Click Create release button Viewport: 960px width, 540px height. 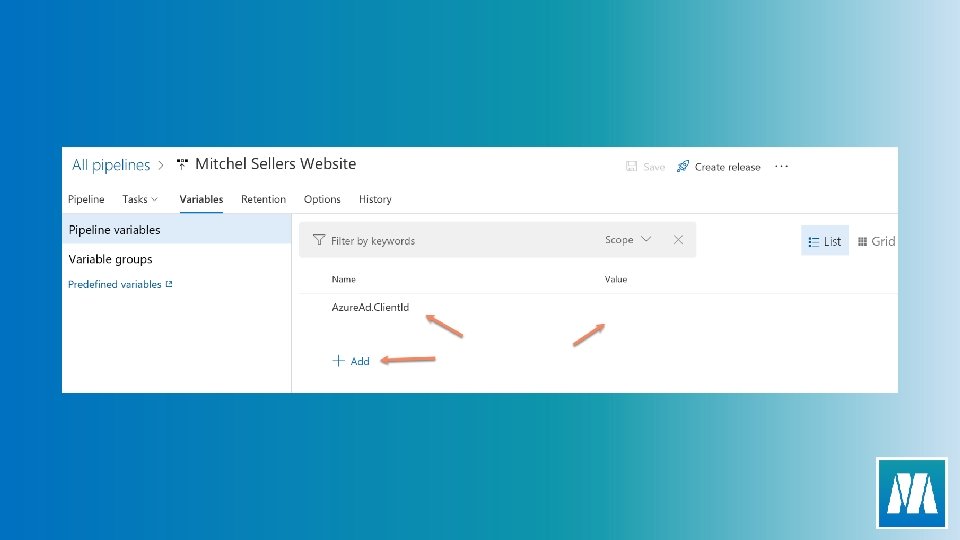point(719,167)
